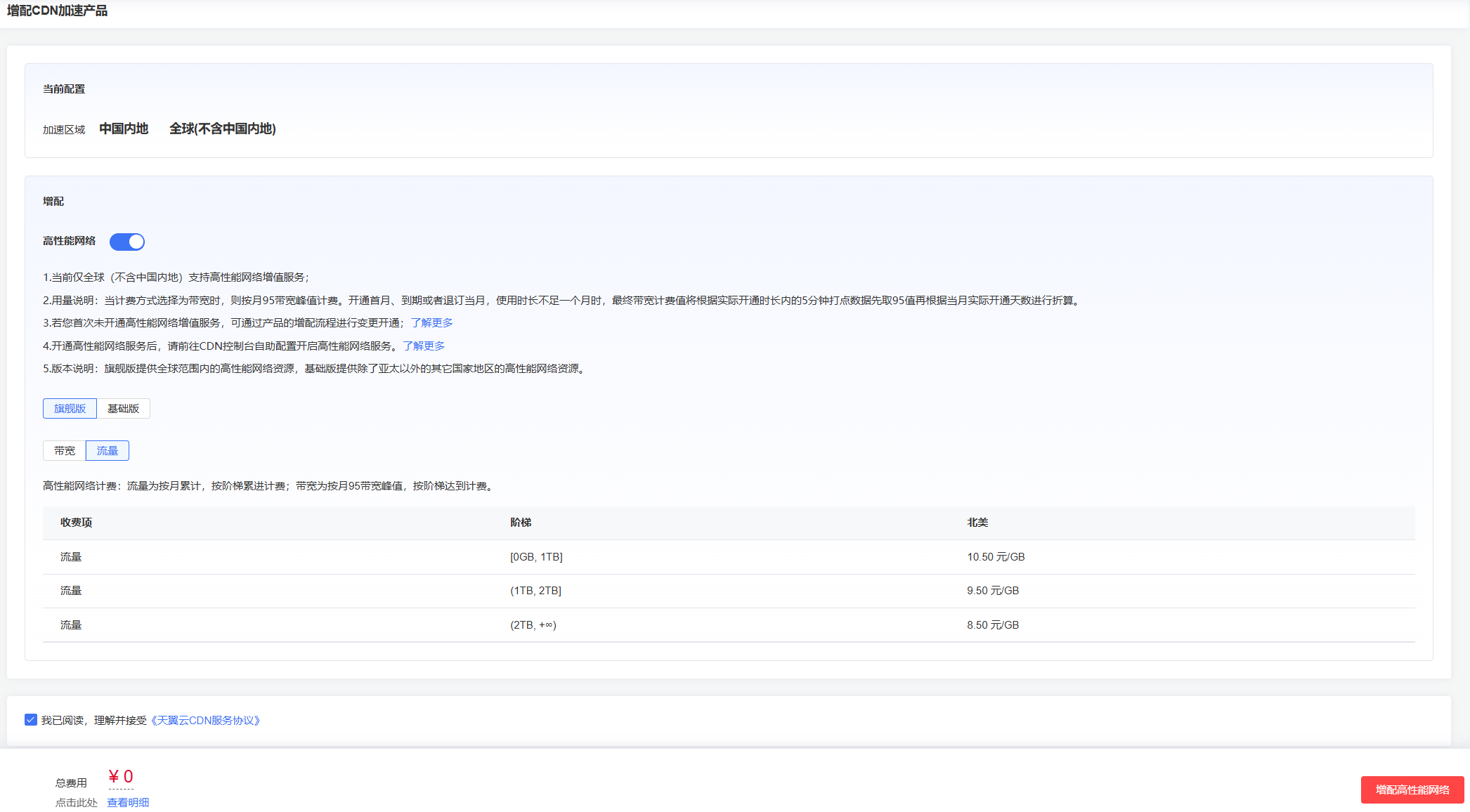The image size is (1470, 812).
Task: Click the 北美 column header
Action: (x=977, y=523)
